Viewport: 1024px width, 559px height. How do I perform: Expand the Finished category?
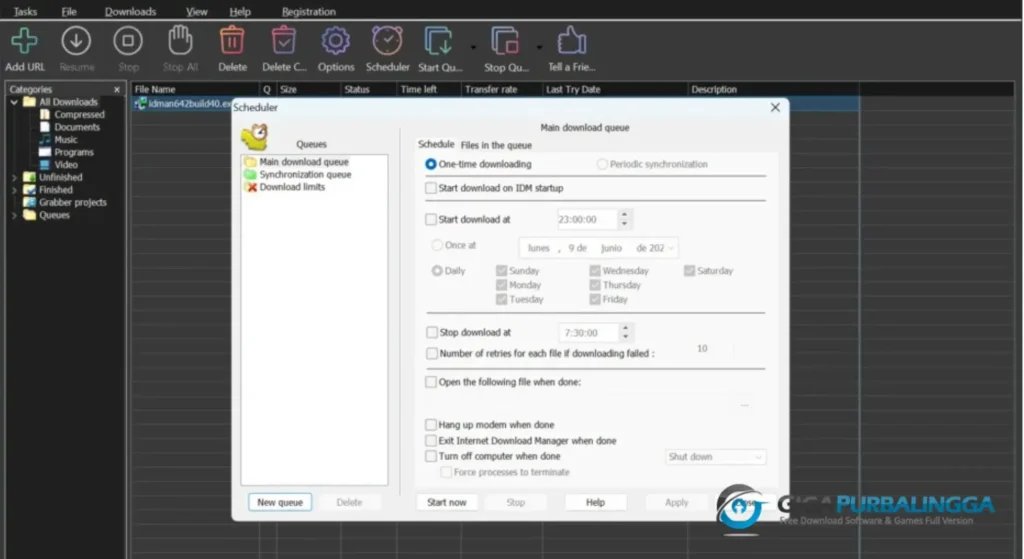[x=14, y=190]
